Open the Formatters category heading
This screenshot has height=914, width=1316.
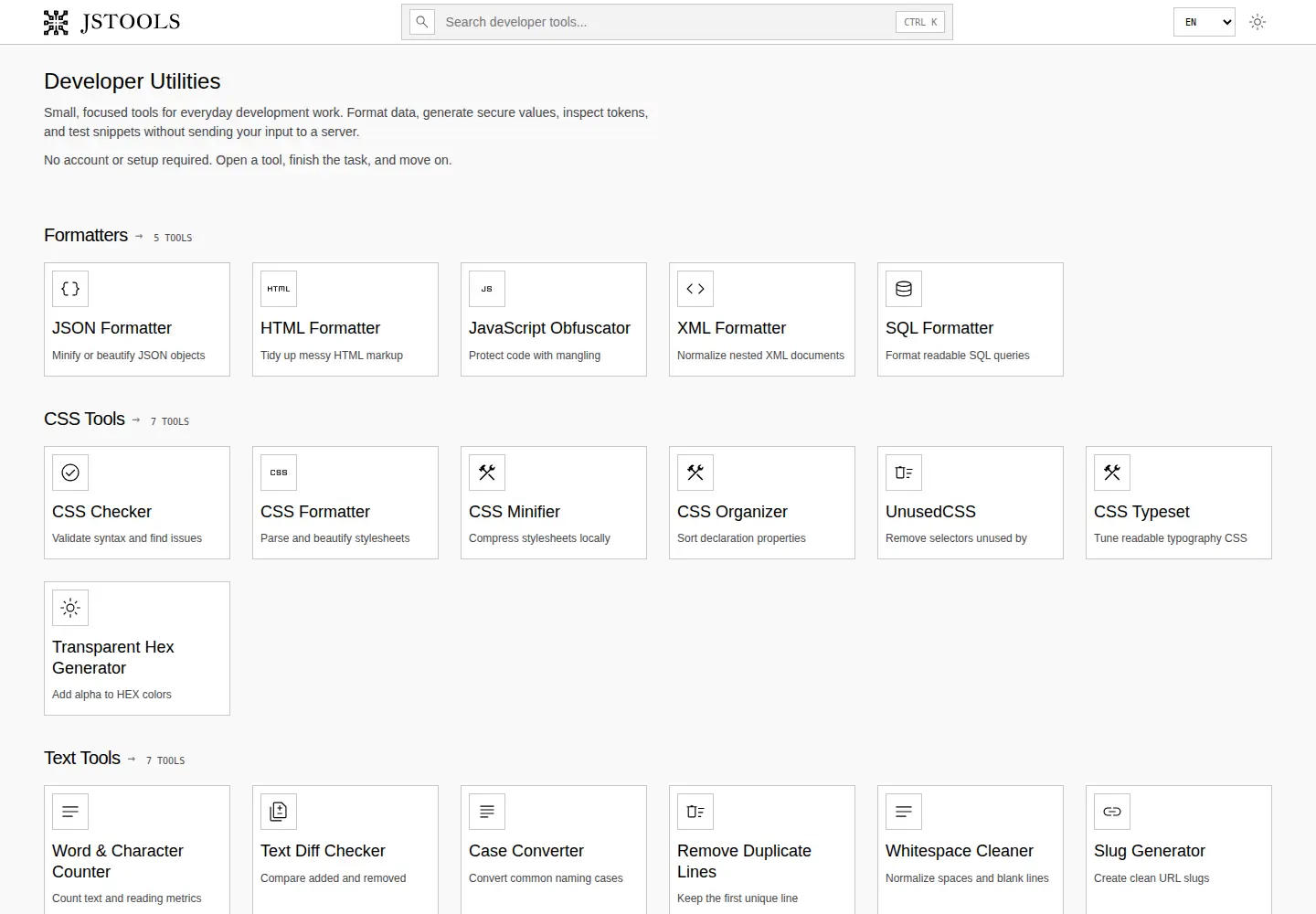86,235
